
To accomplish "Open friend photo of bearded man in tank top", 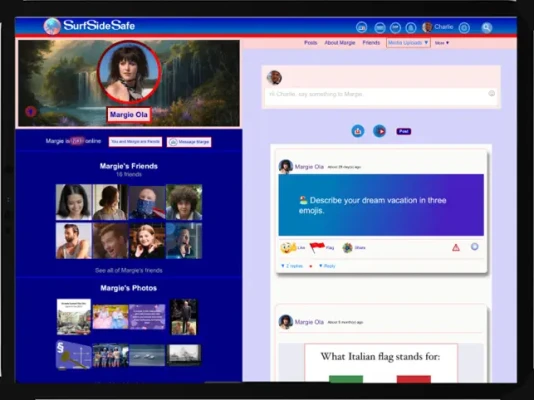I will pyautogui.click(x=74, y=241).
